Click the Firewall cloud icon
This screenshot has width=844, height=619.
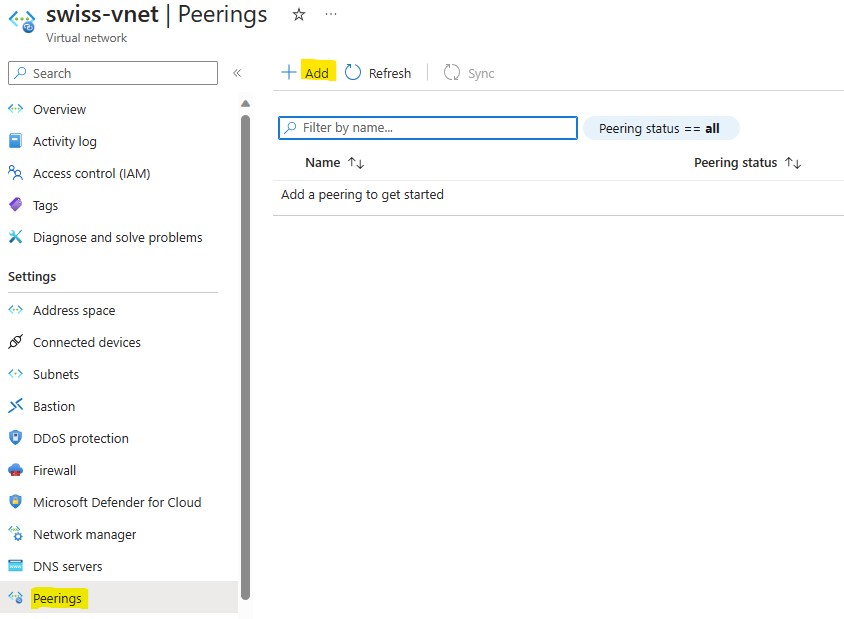coord(16,470)
